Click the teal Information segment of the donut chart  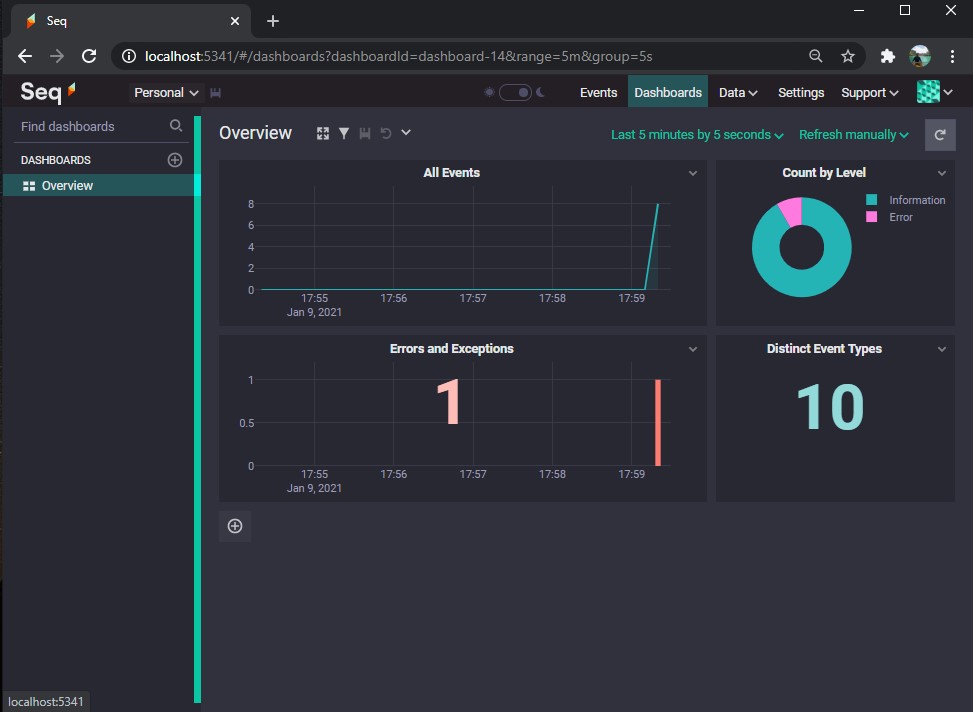pos(802,282)
